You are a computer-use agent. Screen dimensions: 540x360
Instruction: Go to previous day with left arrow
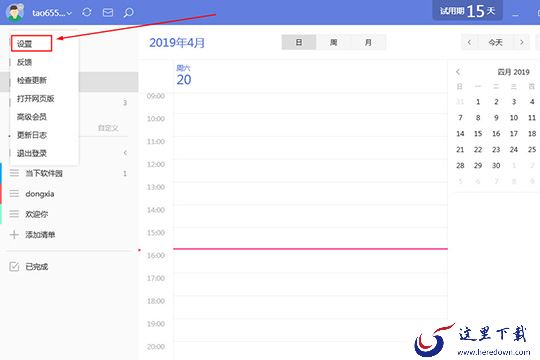(x=469, y=42)
